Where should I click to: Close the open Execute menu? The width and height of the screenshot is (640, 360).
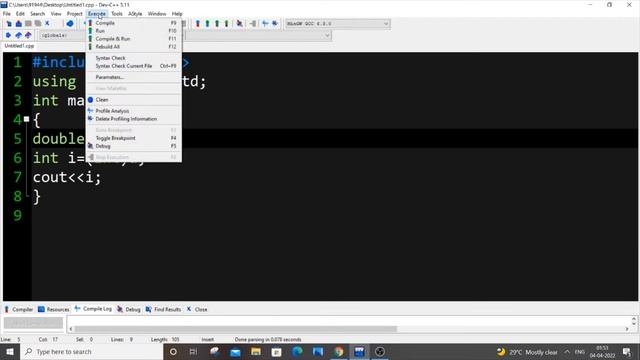(97, 13)
